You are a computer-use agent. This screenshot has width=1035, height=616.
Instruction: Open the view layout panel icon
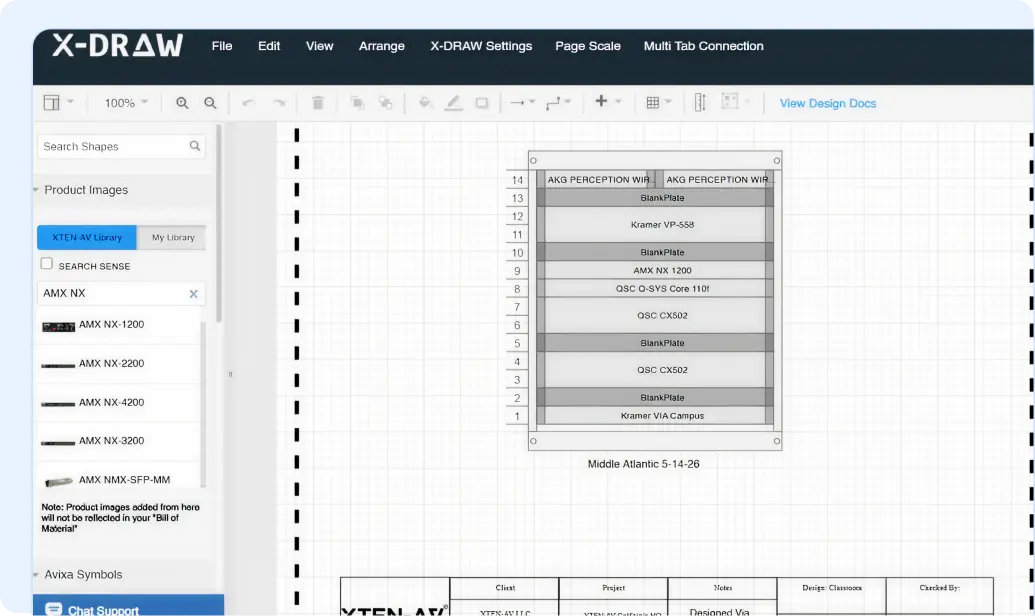tap(51, 102)
